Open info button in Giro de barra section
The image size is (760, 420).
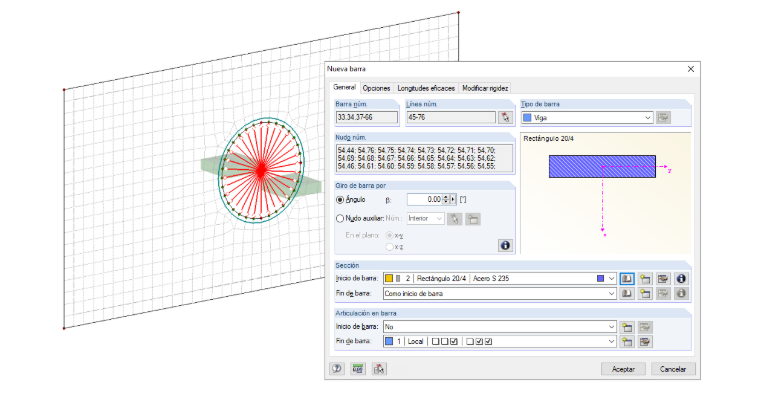point(505,246)
